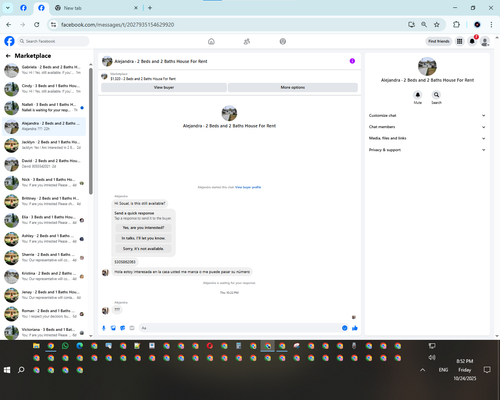Open the Groups icon in top navigation
This screenshot has width=500, height=400.
(x=283, y=41)
